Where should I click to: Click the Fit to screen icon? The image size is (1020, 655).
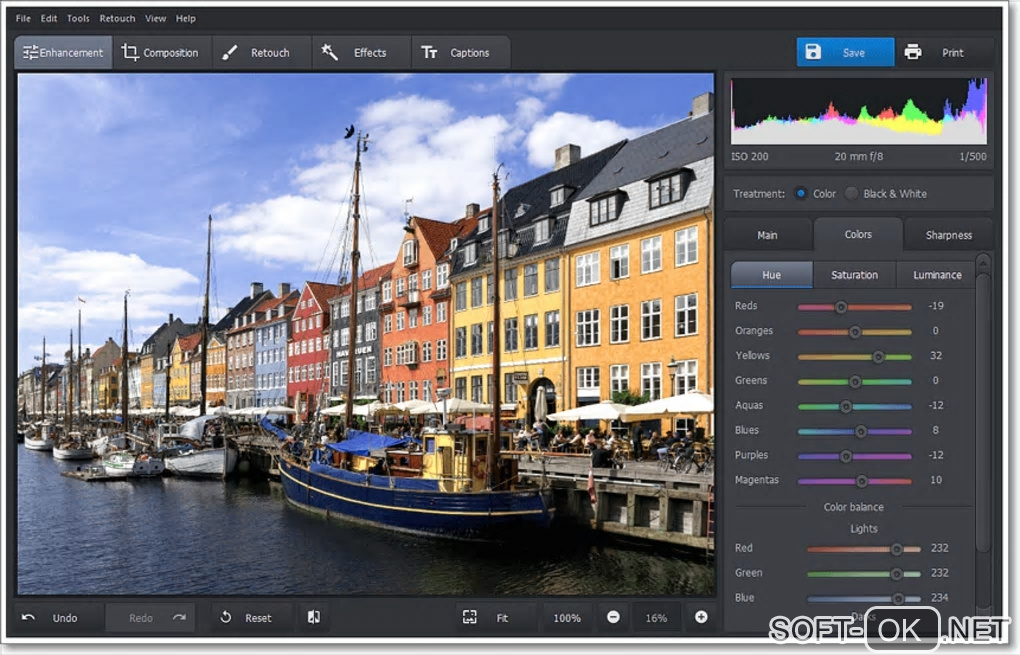pyautogui.click(x=470, y=617)
